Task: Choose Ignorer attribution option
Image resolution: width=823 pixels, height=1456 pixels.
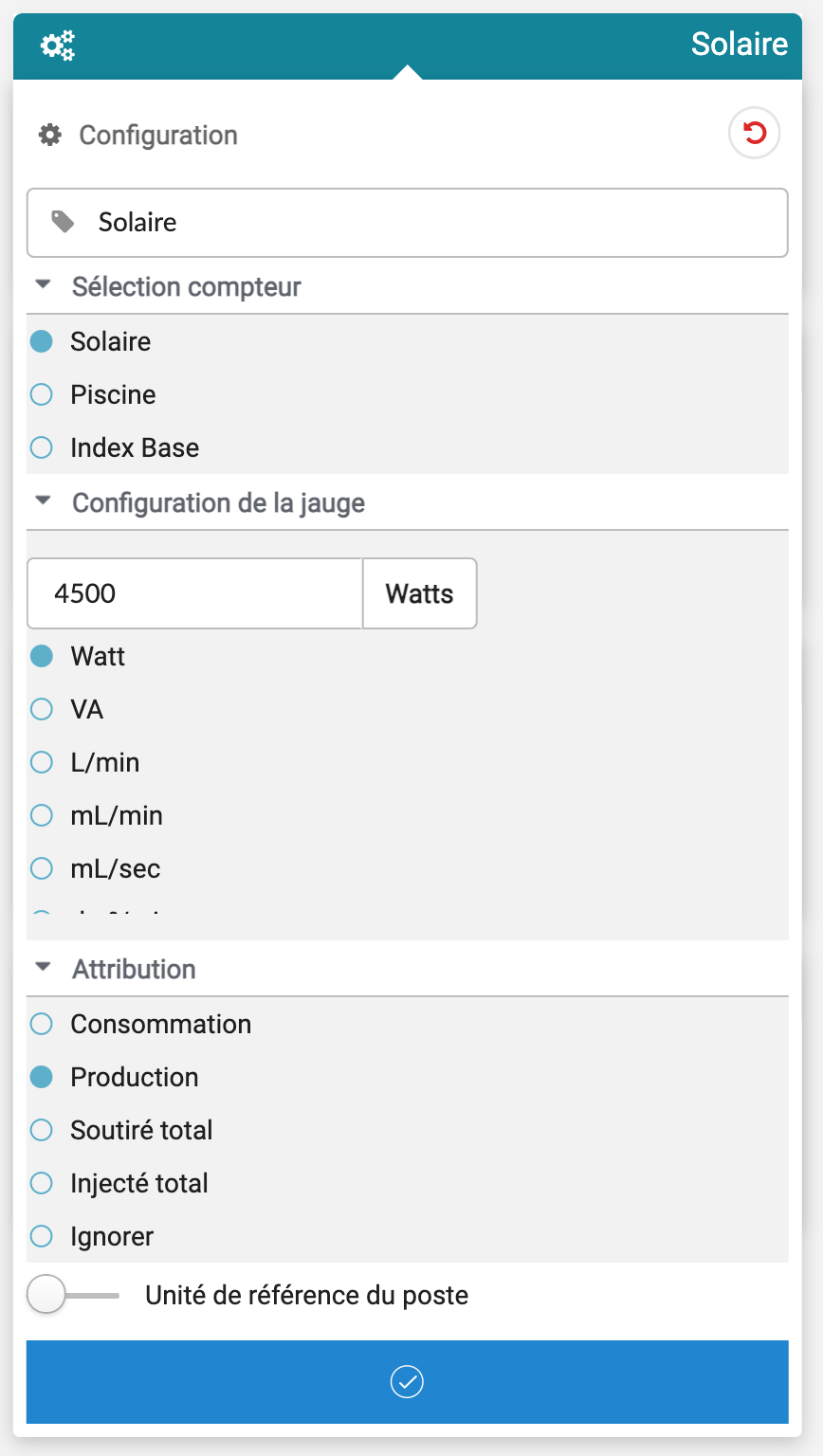Action: (42, 1236)
